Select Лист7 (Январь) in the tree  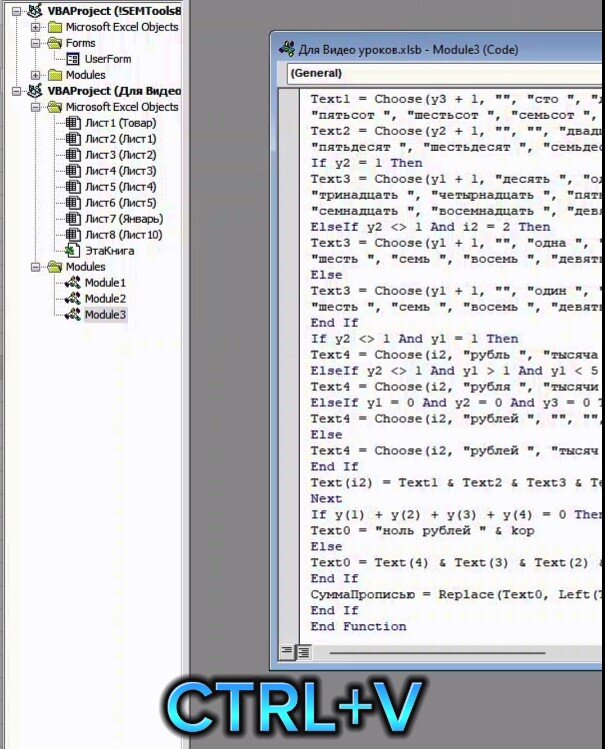124,219
